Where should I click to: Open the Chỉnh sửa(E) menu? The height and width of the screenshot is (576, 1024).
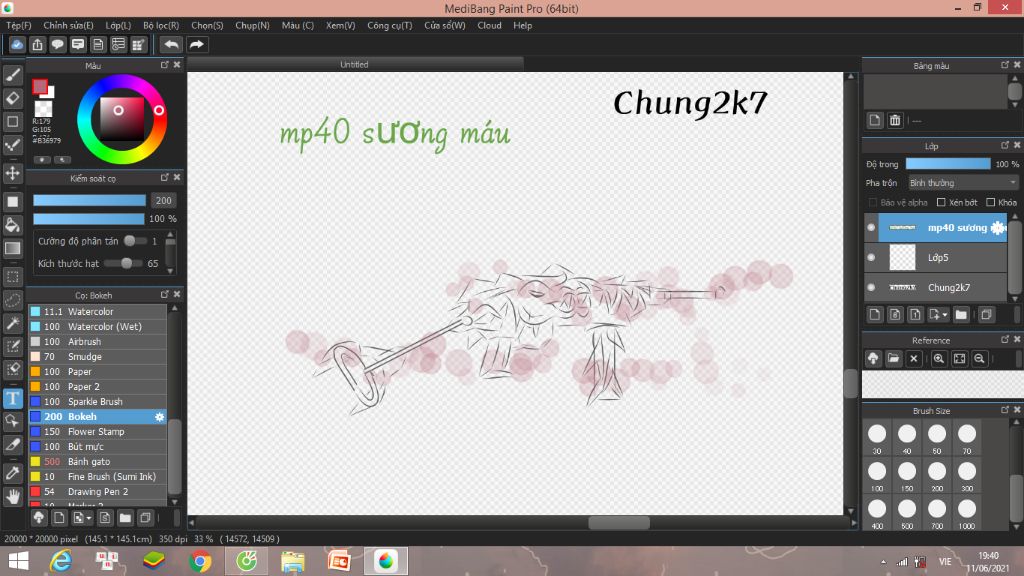coord(69,25)
